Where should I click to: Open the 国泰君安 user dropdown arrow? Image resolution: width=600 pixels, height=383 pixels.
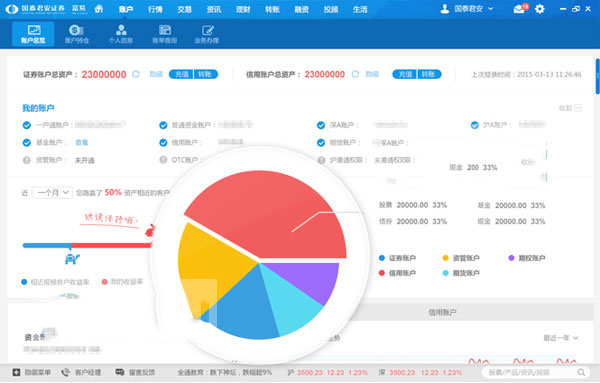click(x=491, y=9)
